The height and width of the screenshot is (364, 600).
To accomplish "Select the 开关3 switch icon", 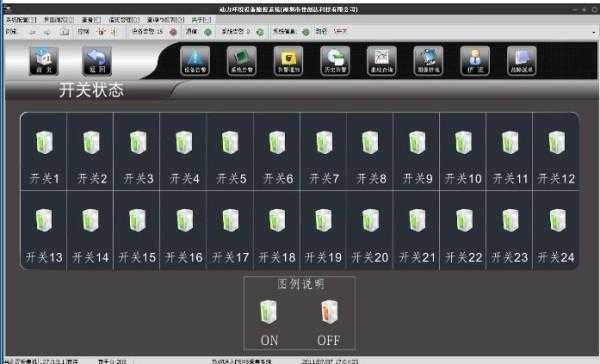I will point(138,142).
